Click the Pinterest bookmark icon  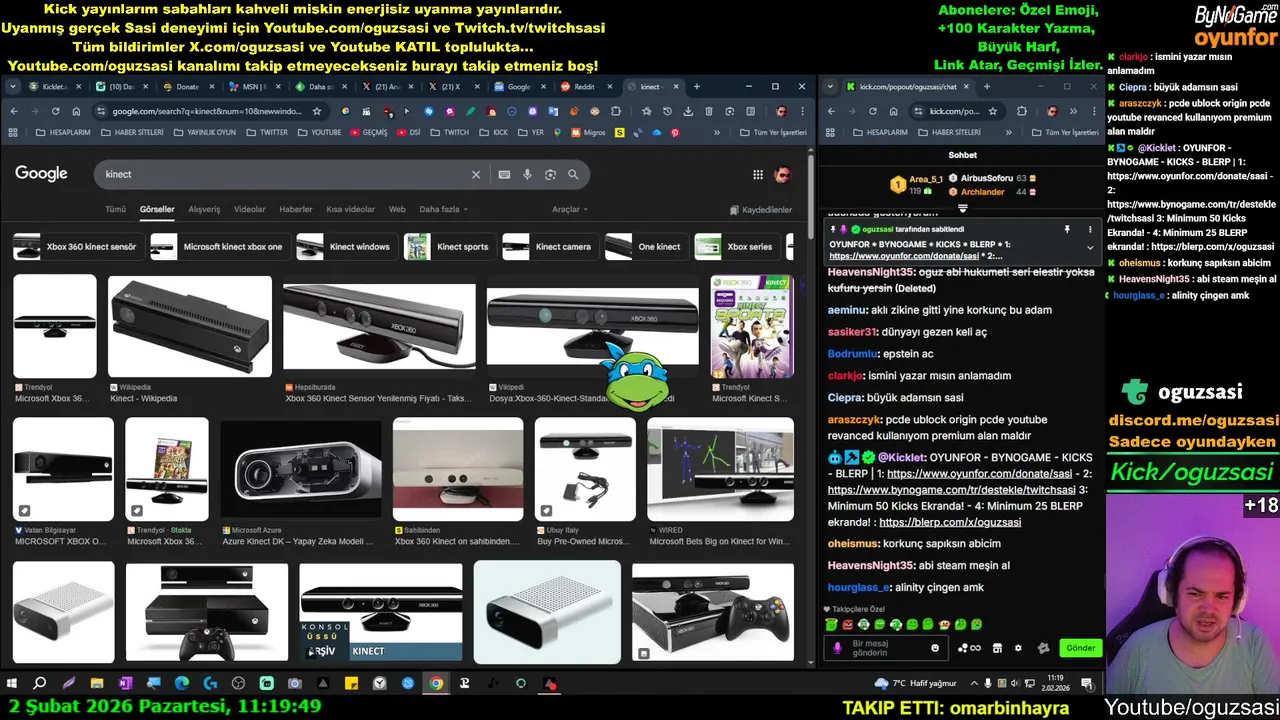pos(675,132)
